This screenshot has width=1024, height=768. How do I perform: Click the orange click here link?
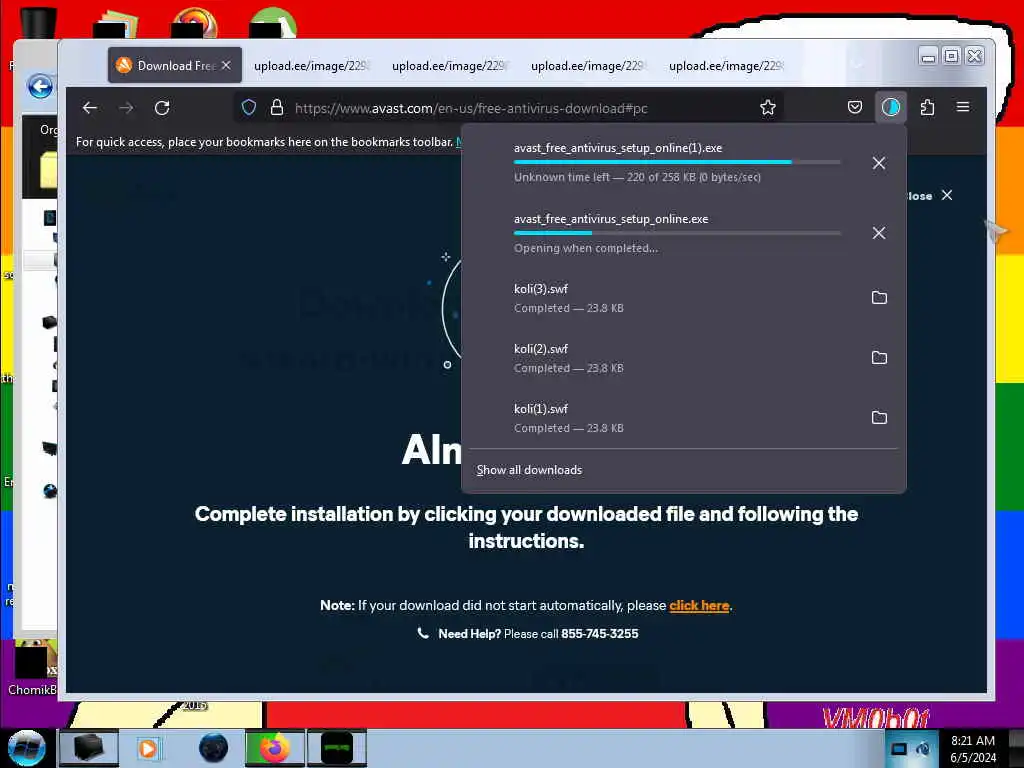699,605
